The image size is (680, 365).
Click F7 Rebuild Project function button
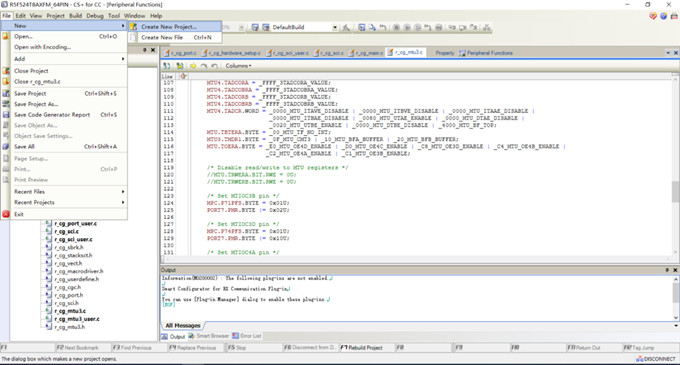tap(366, 348)
